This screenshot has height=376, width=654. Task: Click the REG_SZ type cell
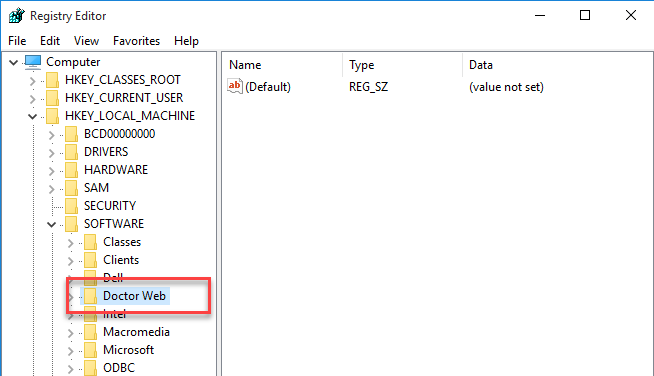tap(368, 87)
